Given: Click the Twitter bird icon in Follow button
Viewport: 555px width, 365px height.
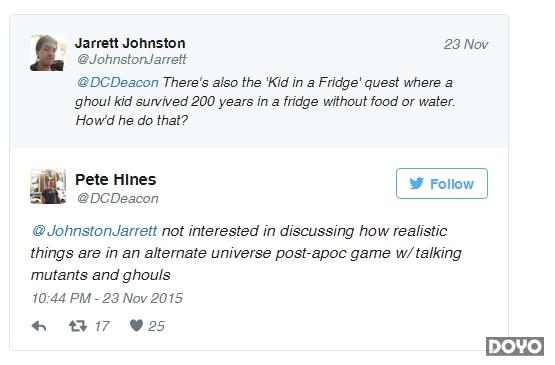Looking at the screenshot, I should point(416,183).
